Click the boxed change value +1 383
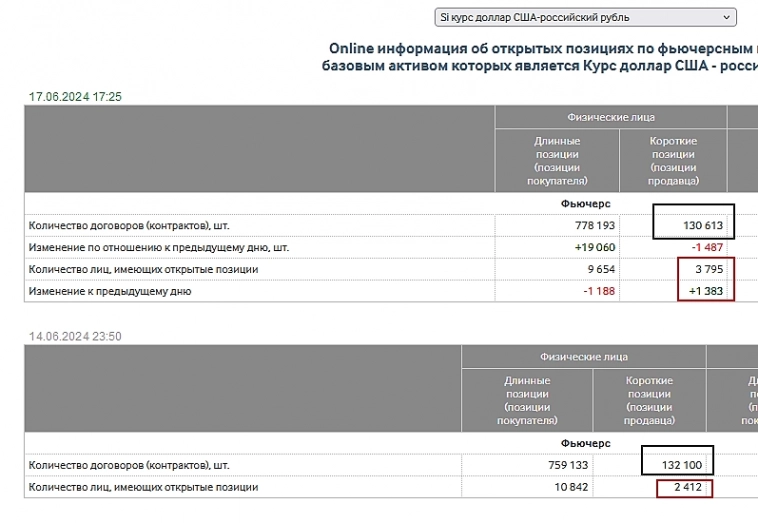758x523 pixels. pos(706,291)
